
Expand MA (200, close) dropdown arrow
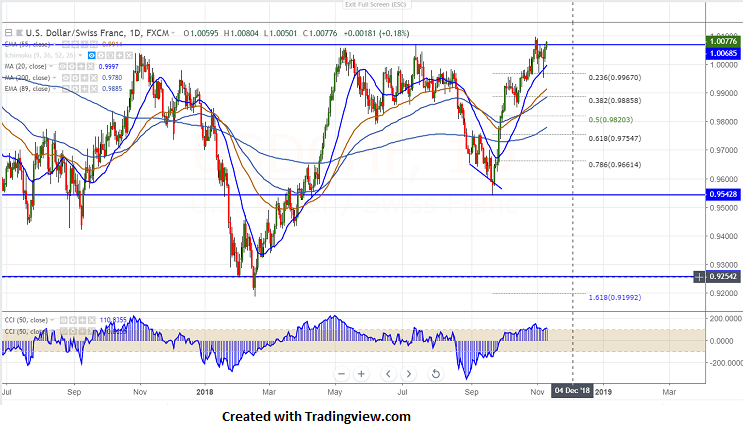54,78
